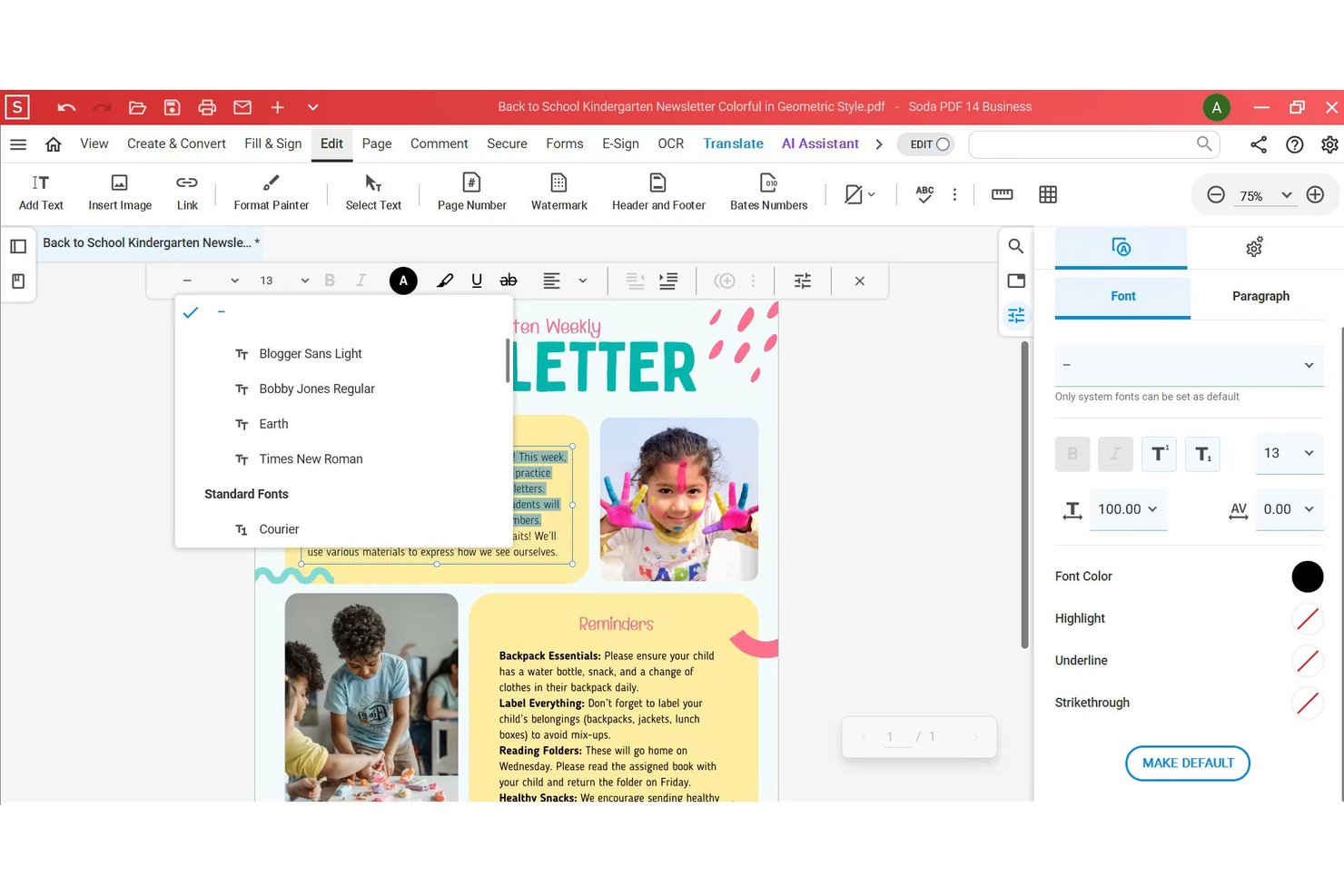Screen dimensions: 1344x896
Task: Click the Link tool
Action: coord(187,192)
